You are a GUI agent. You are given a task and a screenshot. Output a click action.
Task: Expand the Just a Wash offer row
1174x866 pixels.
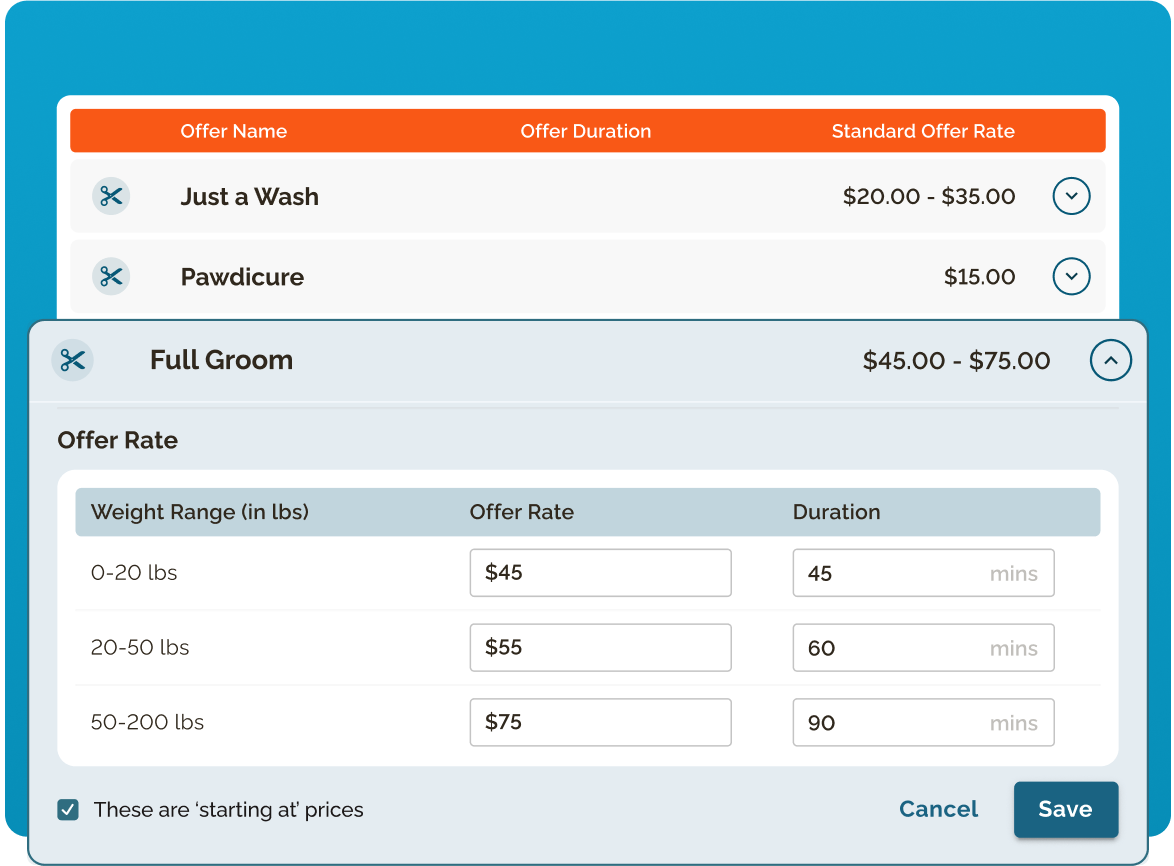click(1071, 196)
